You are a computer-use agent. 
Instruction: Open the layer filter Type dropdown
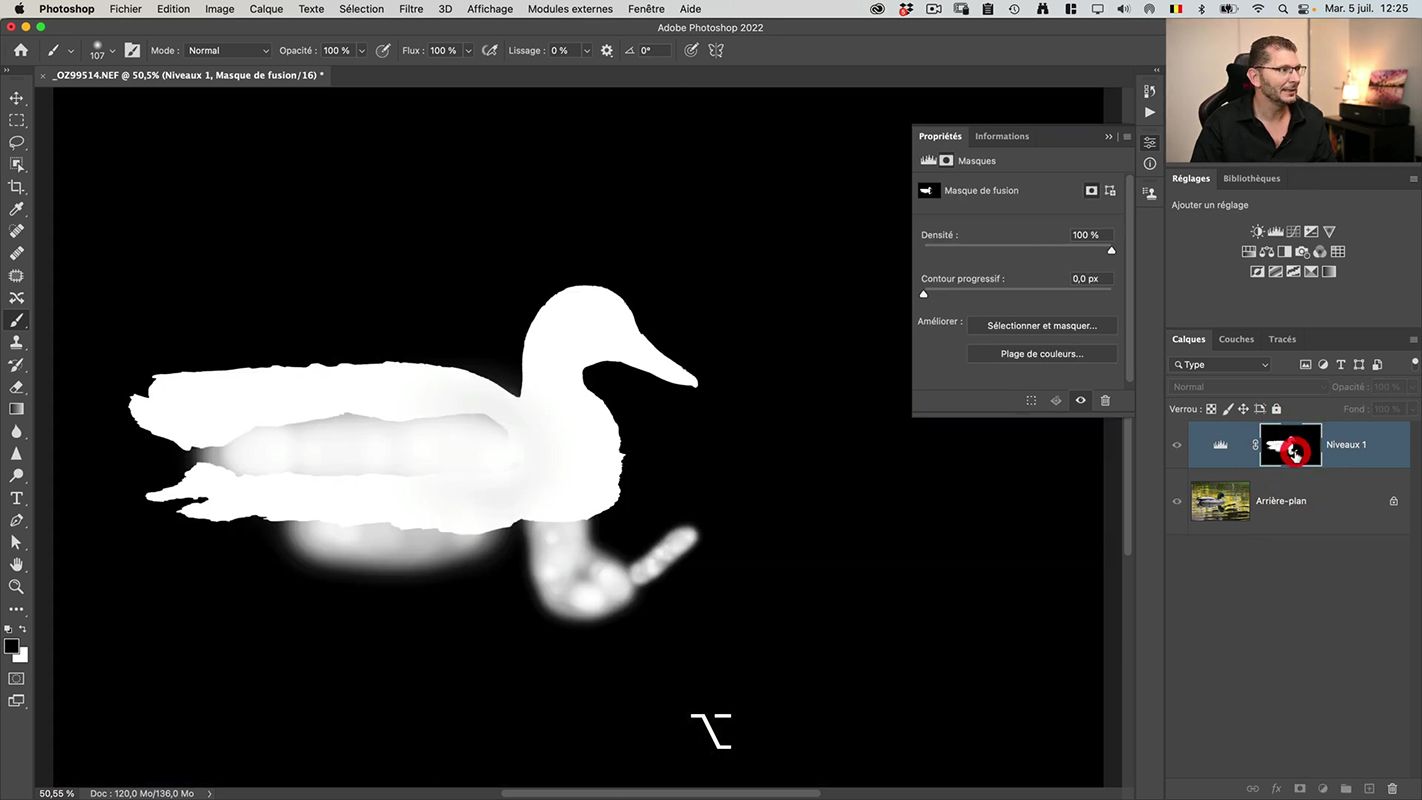pyautogui.click(x=1221, y=365)
